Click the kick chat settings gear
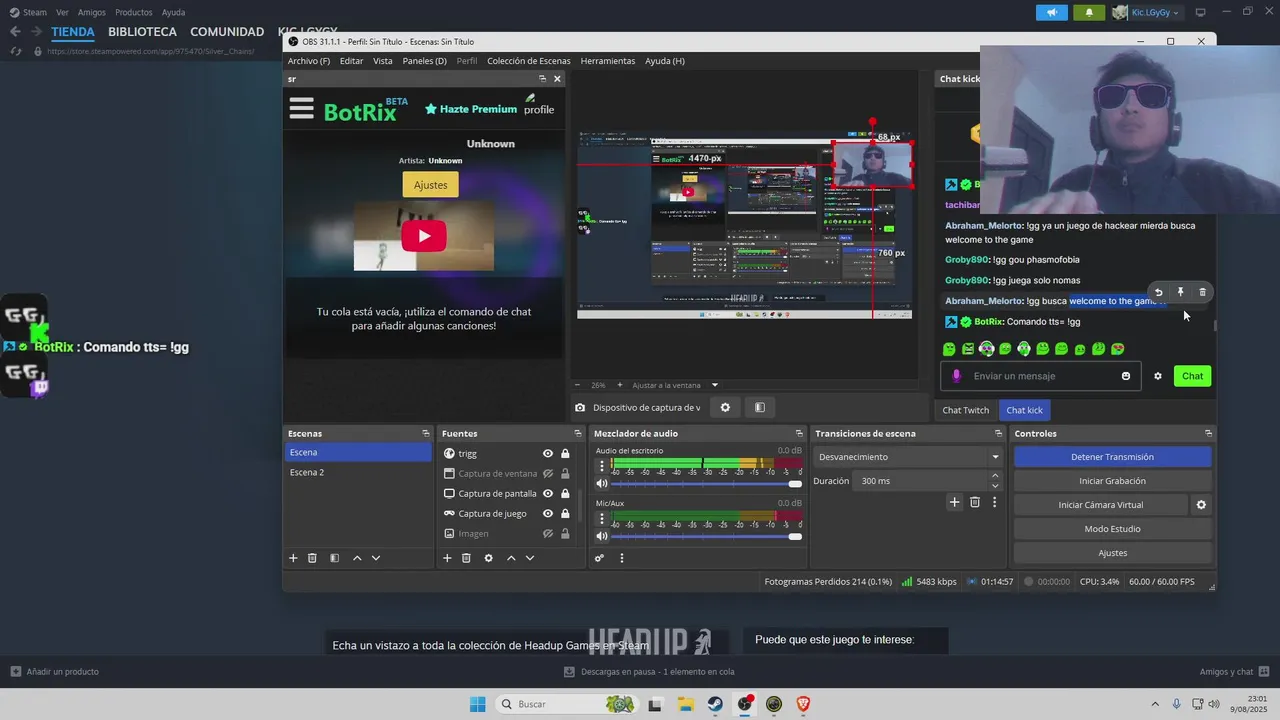This screenshot has height=720, width=1280. 1158,376
